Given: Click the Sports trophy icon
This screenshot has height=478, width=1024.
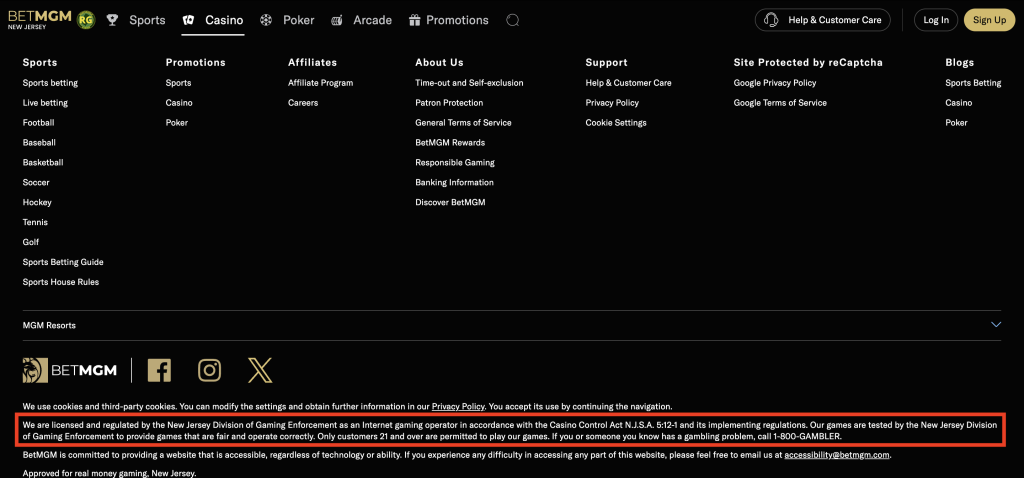Looking at the screenshot, I should tap(112, 20).
